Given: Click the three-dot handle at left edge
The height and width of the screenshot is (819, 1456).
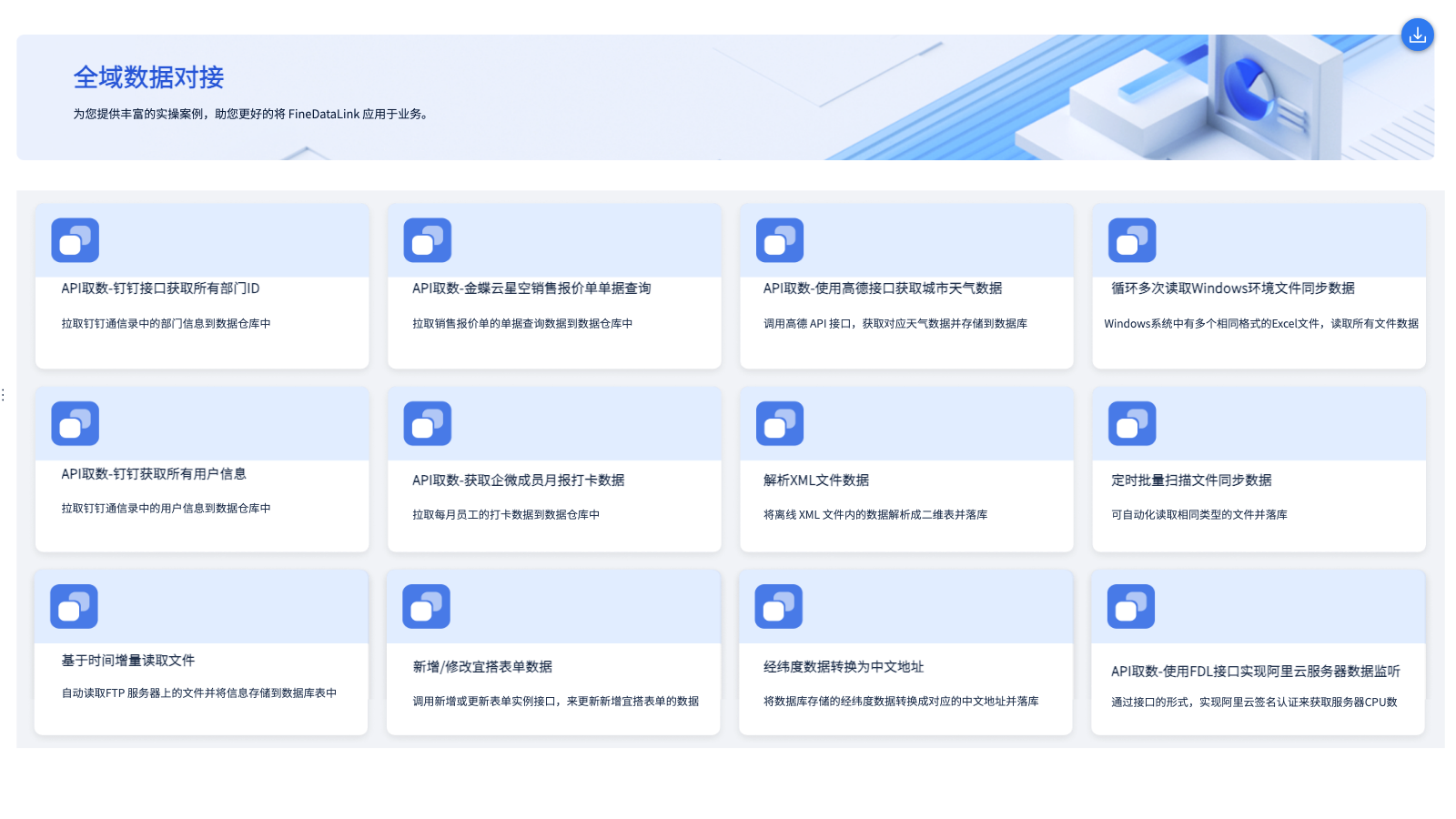Looking at the screenshot, I should [4, 394].
